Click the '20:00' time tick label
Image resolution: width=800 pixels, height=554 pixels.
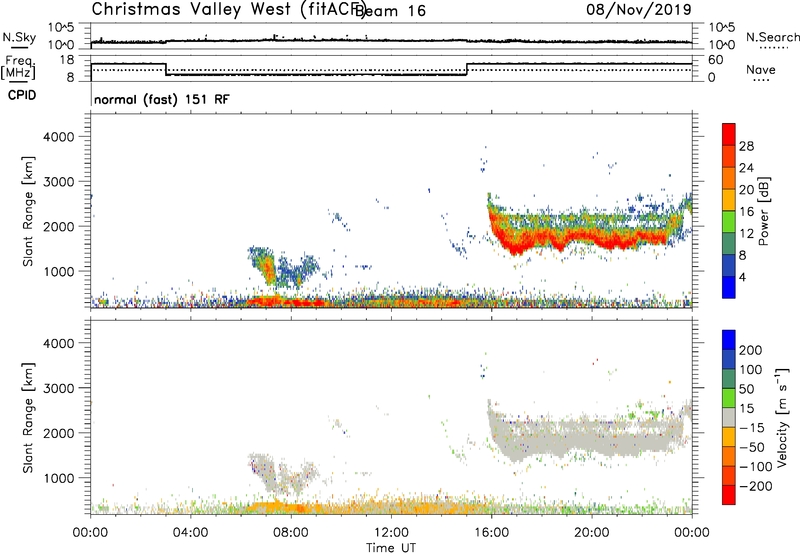[592, 533]
